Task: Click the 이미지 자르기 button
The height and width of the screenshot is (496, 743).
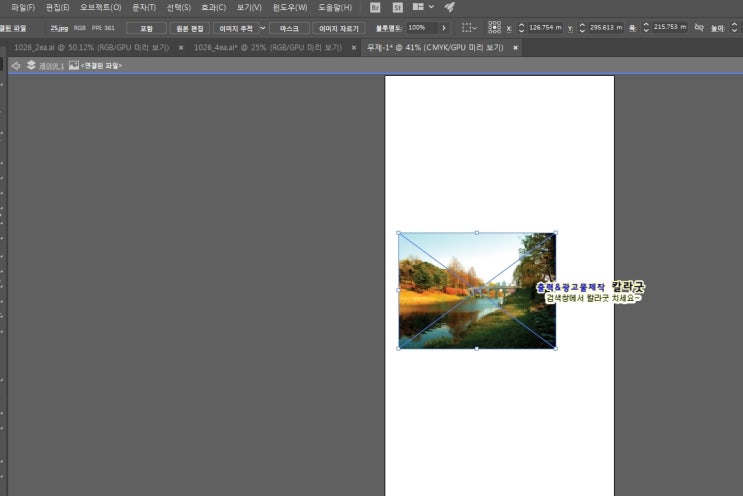Action: [x=338, y=28]
